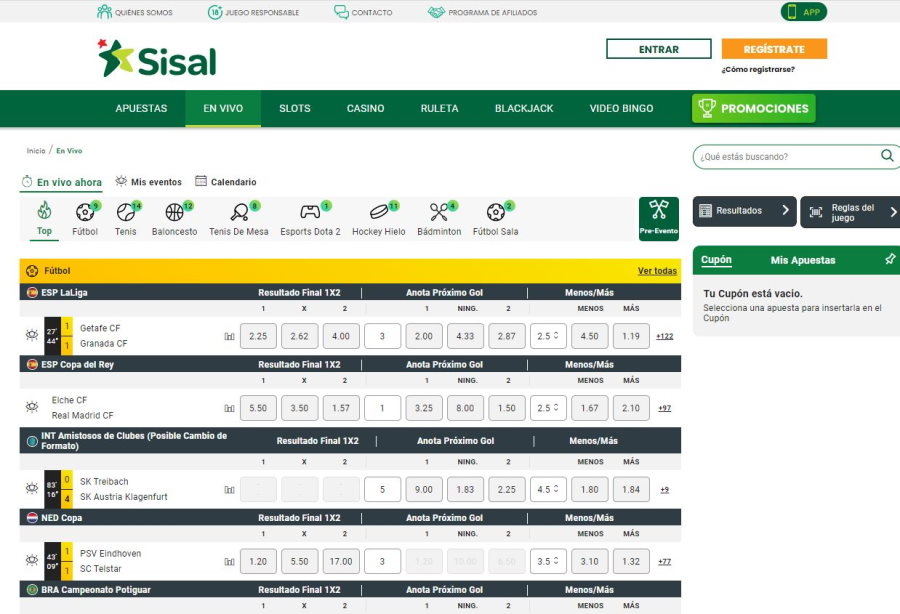
Task: Toggle the PSV Eindhoven watch eye icon
Action: [32, 560]
